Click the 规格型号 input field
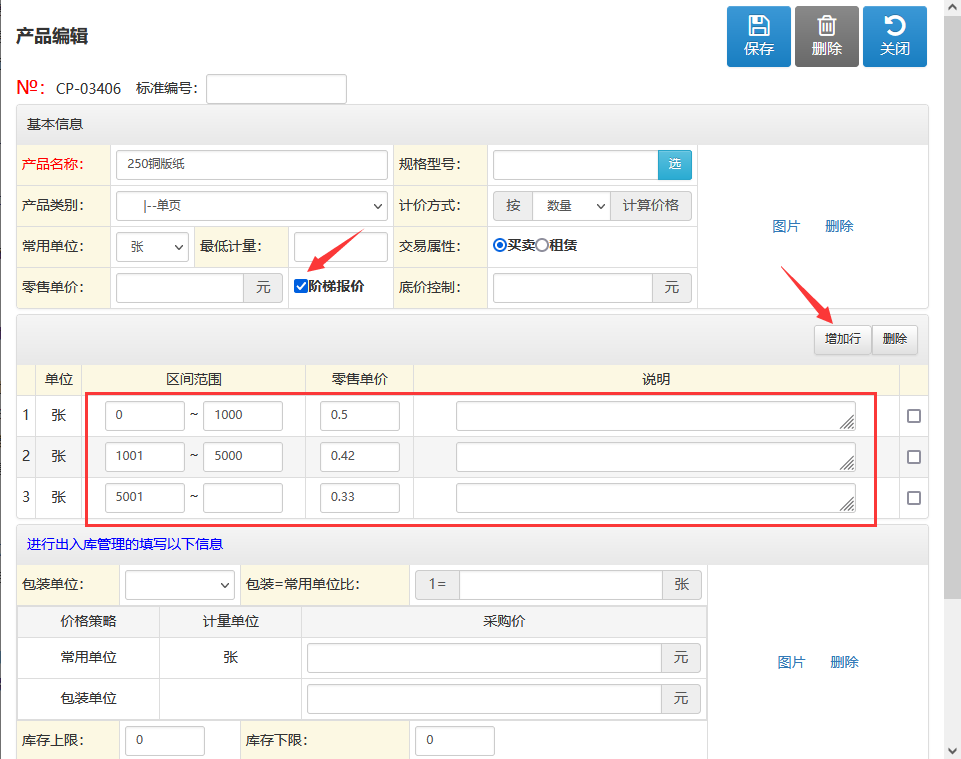Image resolution: width=961 pixels, height=759 pixels. (575, 165)
